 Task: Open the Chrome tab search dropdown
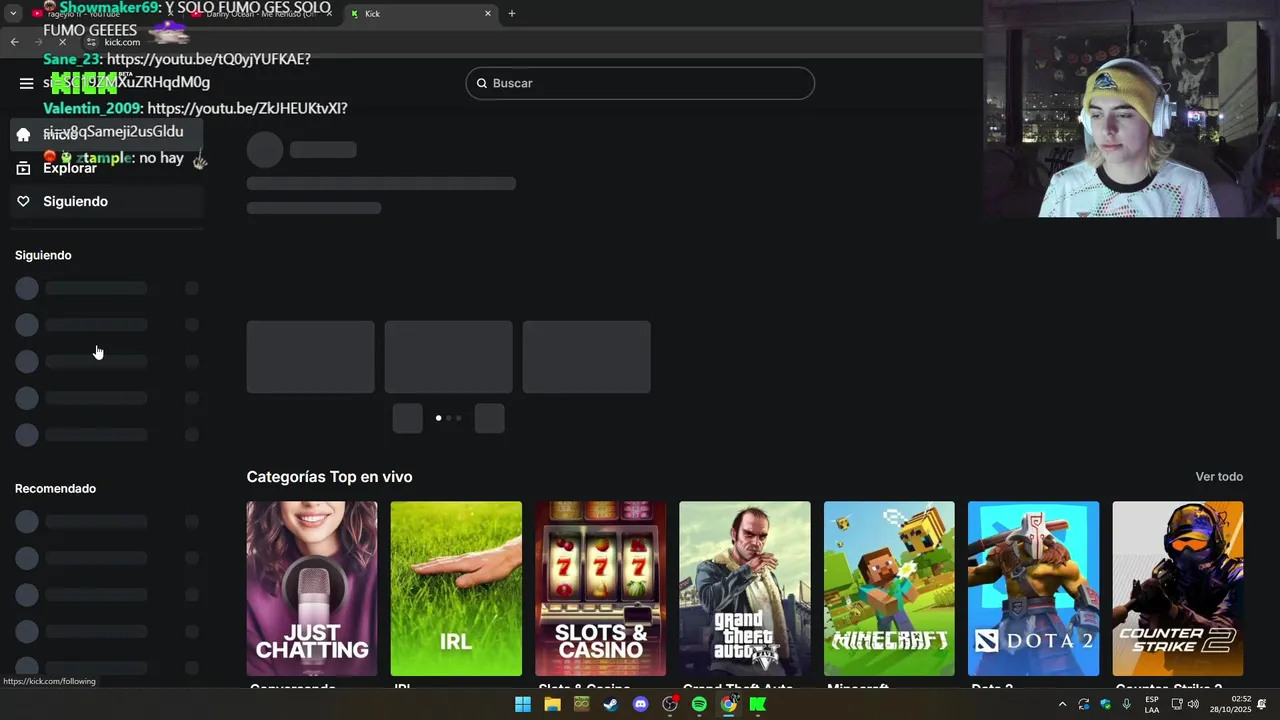13,14
